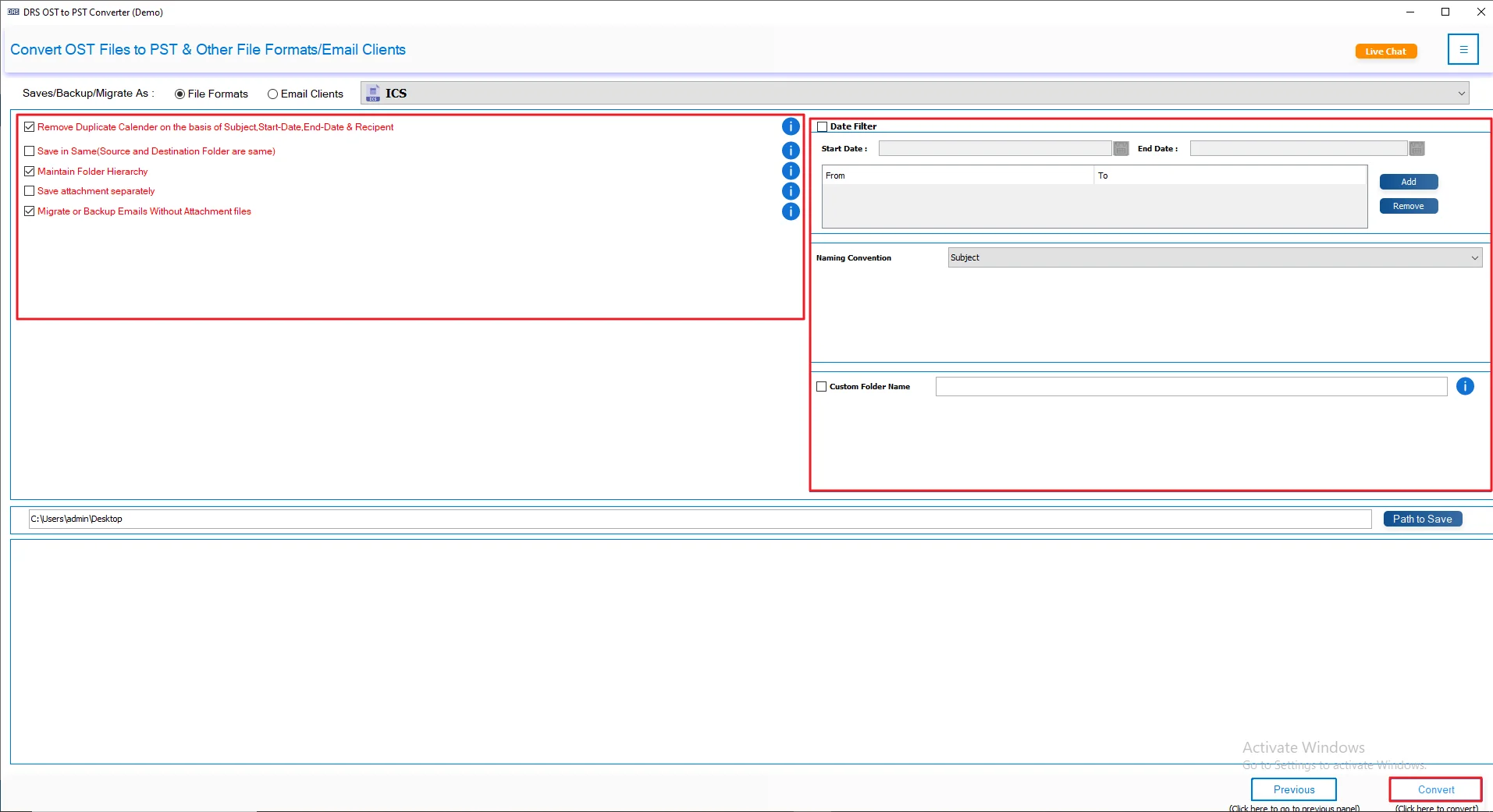Start conversion with Convert button
Screen dimensions: 1493x812
click(1436, 789)
